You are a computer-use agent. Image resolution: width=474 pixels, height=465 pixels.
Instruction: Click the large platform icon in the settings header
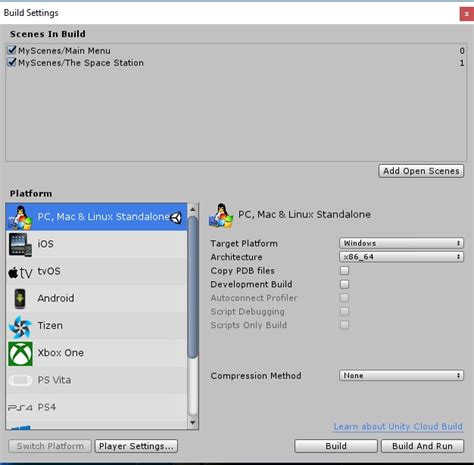tap(221, 216)
